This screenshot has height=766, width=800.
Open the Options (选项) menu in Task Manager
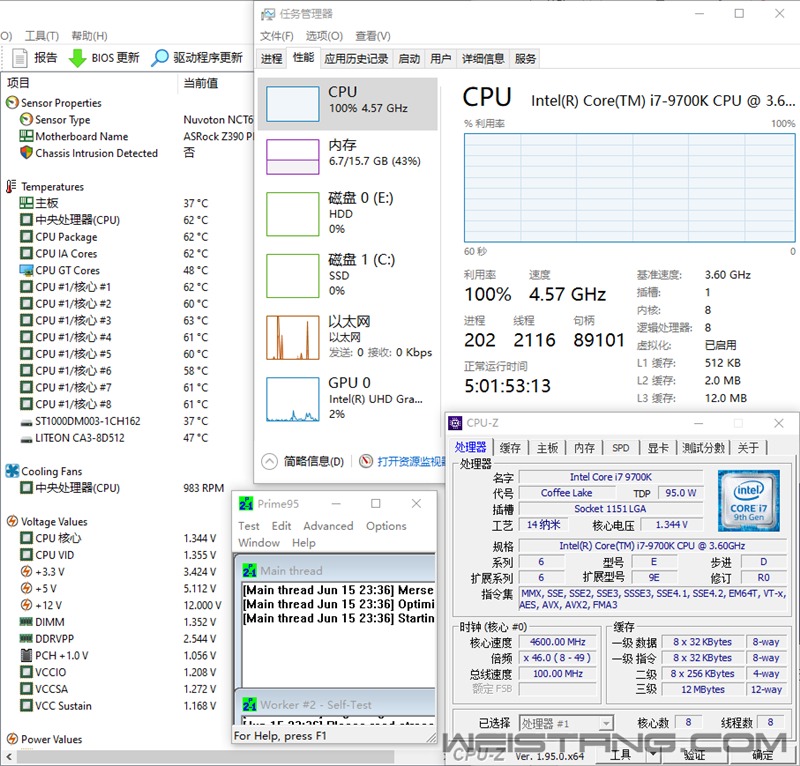324,36
